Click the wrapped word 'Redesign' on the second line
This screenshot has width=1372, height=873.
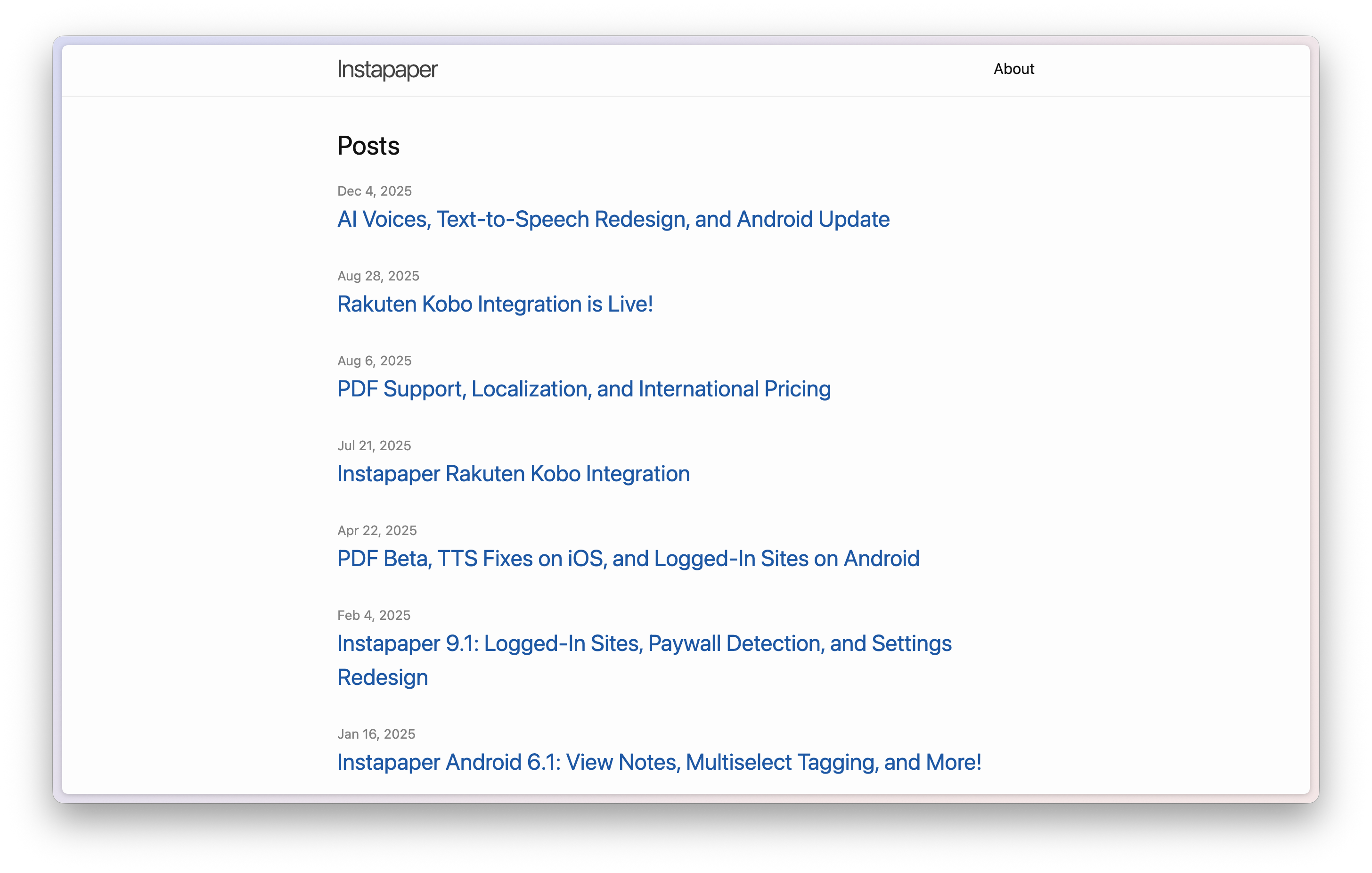pos(382,678)
